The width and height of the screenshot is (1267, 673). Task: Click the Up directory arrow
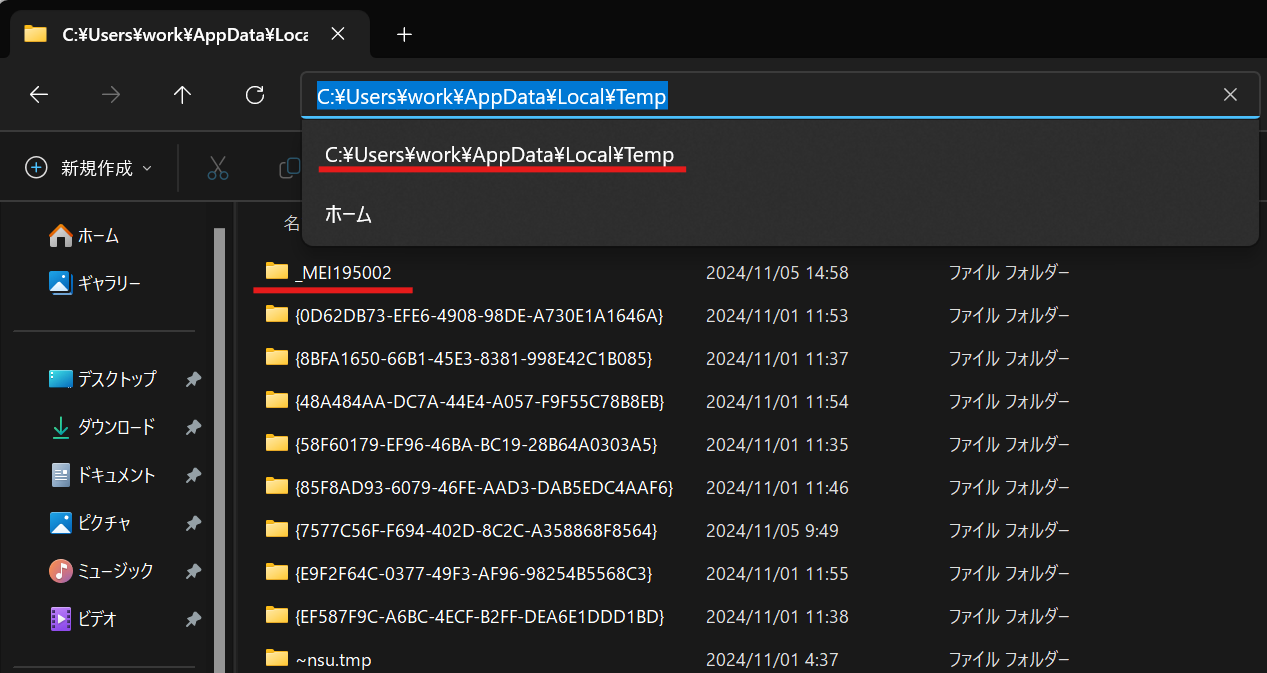(x=182, y=95)
